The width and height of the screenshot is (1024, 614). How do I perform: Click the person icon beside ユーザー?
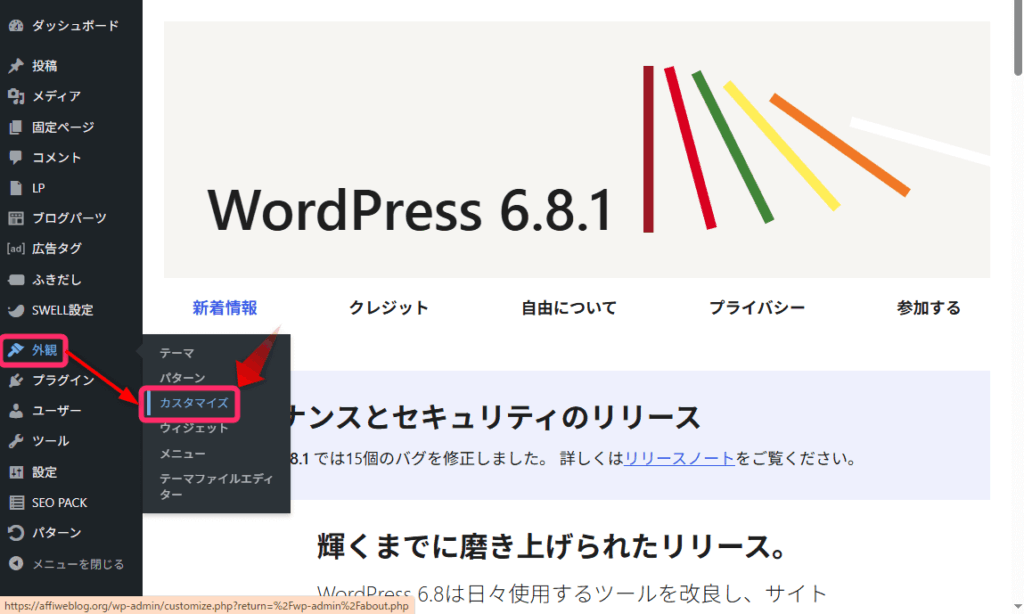[x=16, y=411]
